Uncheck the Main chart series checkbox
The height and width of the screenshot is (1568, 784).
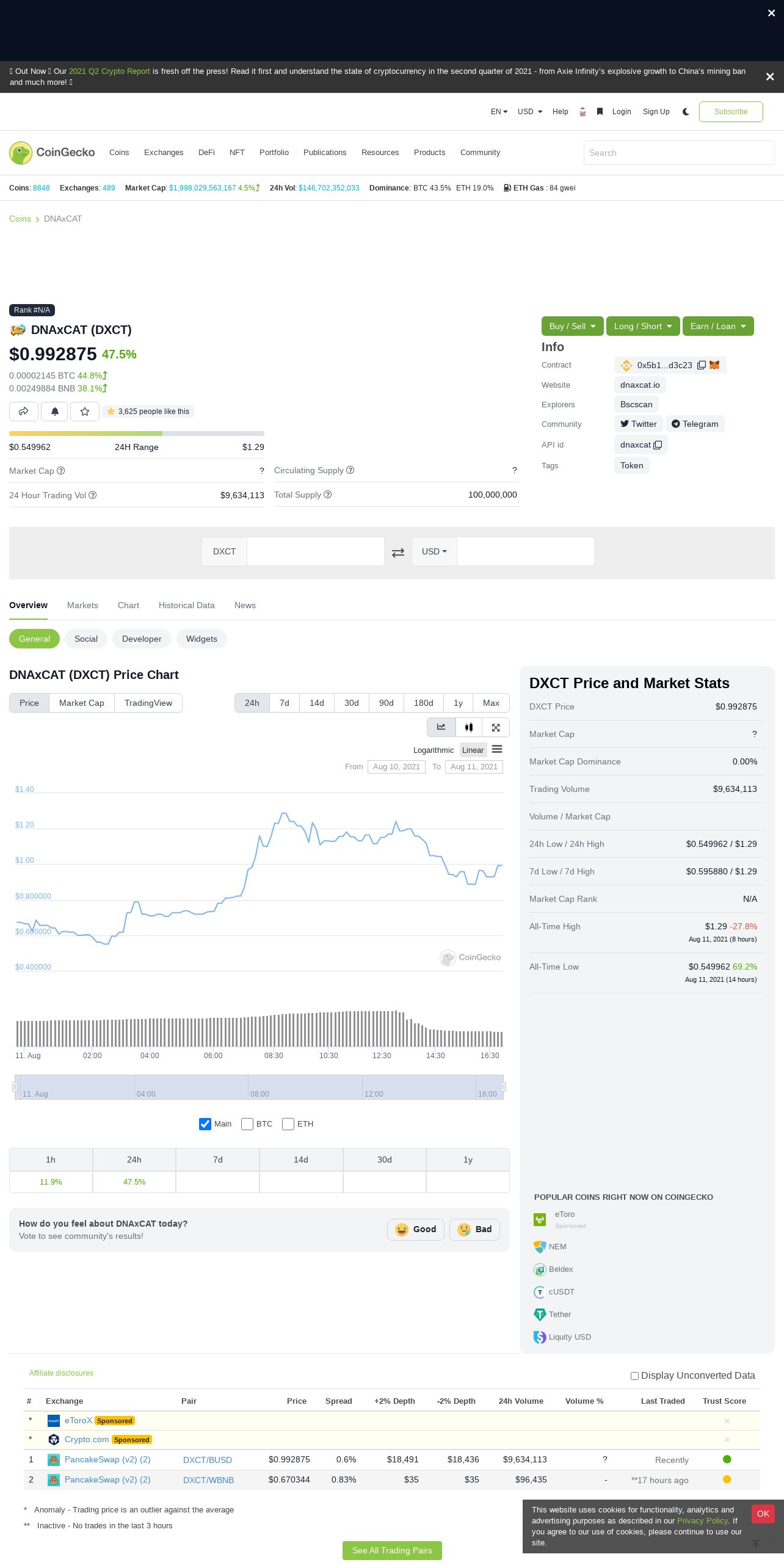point(205,1124)
